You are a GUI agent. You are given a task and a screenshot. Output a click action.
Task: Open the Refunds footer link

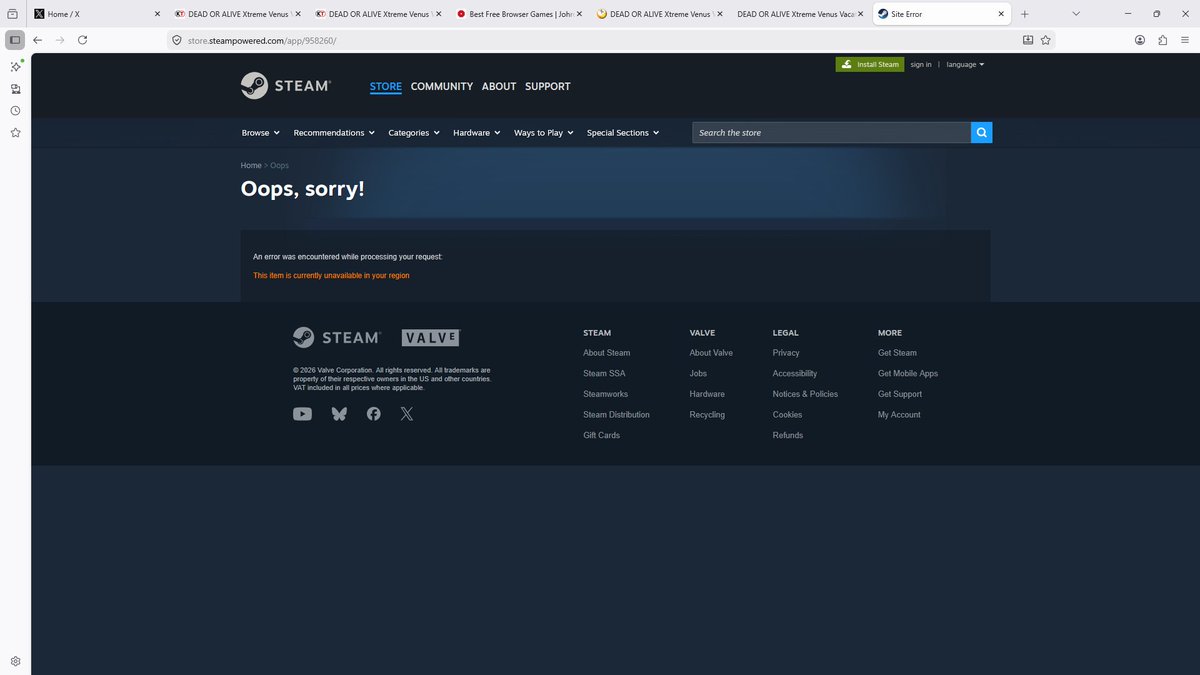(x=788, y=435)
